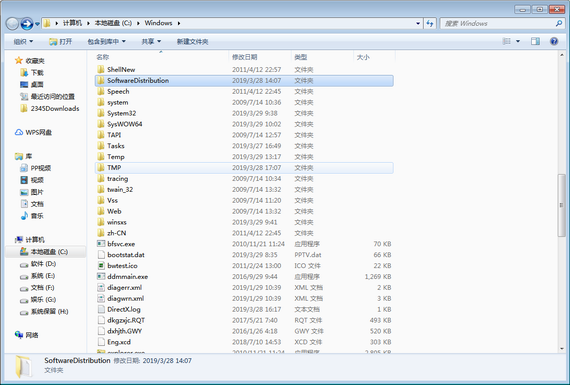Toggle the preview pane icon
The width and height of the screenshot is (570, 385).
point(535,41)
